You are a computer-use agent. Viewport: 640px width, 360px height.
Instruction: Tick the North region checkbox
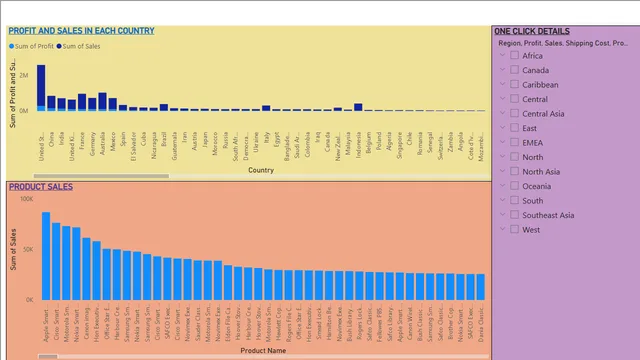[x=514, y=157]
